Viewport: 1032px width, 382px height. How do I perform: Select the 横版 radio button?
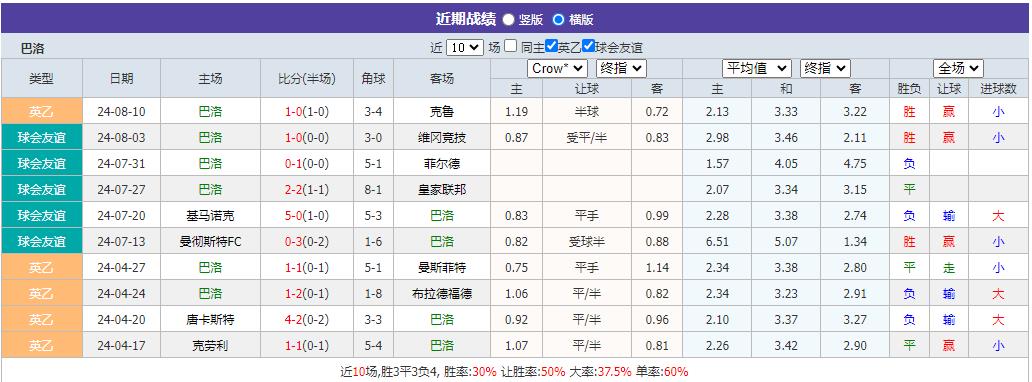point(558,19)
